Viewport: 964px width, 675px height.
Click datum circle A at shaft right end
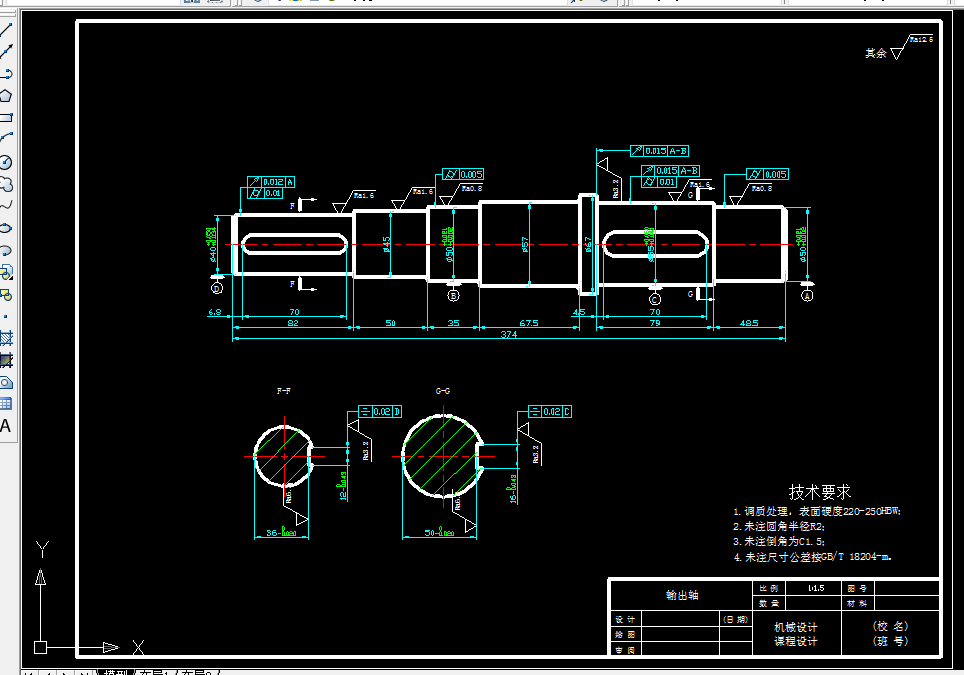pos(807,296)
